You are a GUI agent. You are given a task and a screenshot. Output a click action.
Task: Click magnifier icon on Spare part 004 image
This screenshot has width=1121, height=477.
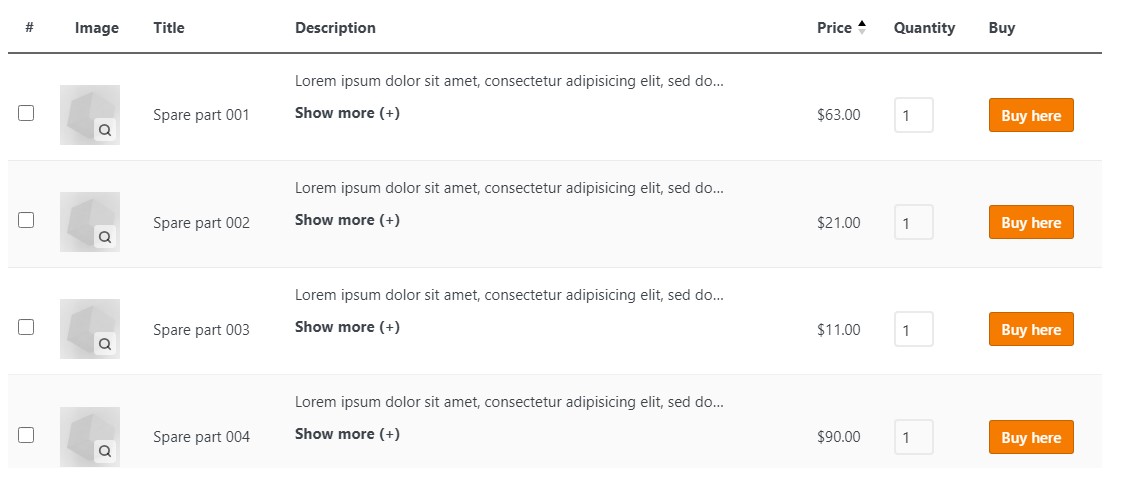tap(105, 452)
